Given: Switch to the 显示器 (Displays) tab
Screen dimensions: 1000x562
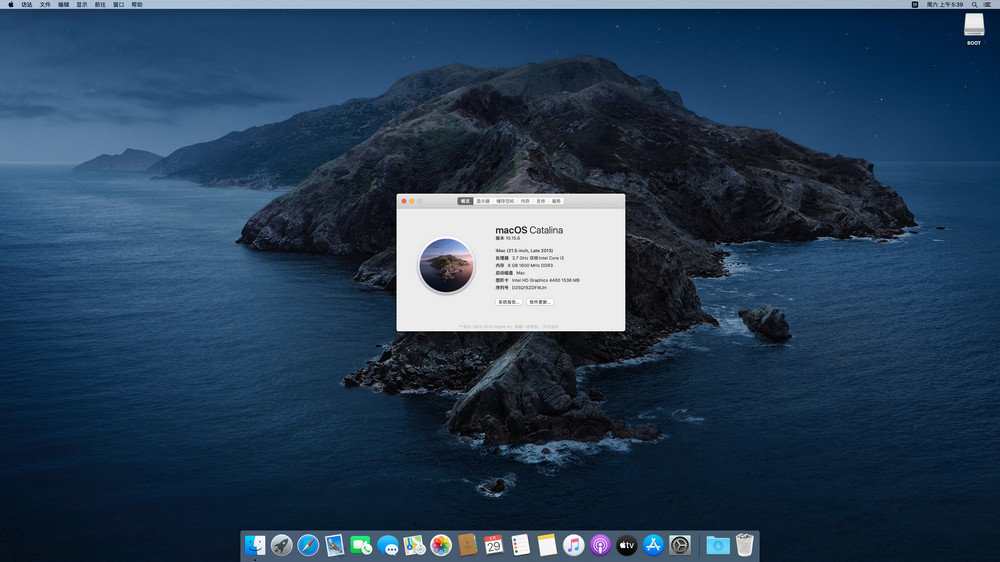Looking at the screenshot, I should coord(483,201).
